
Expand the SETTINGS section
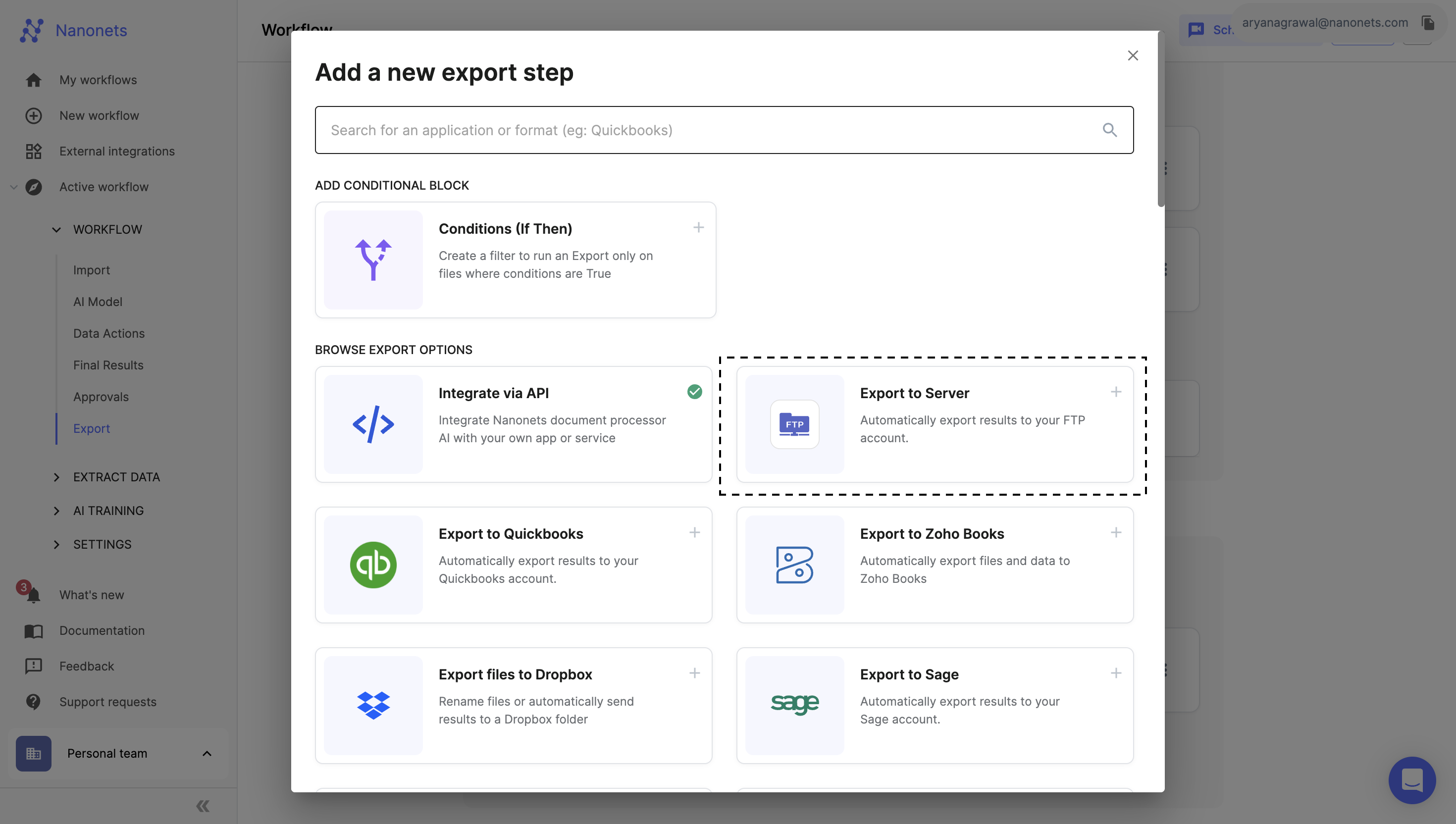(x=56, y=544)
